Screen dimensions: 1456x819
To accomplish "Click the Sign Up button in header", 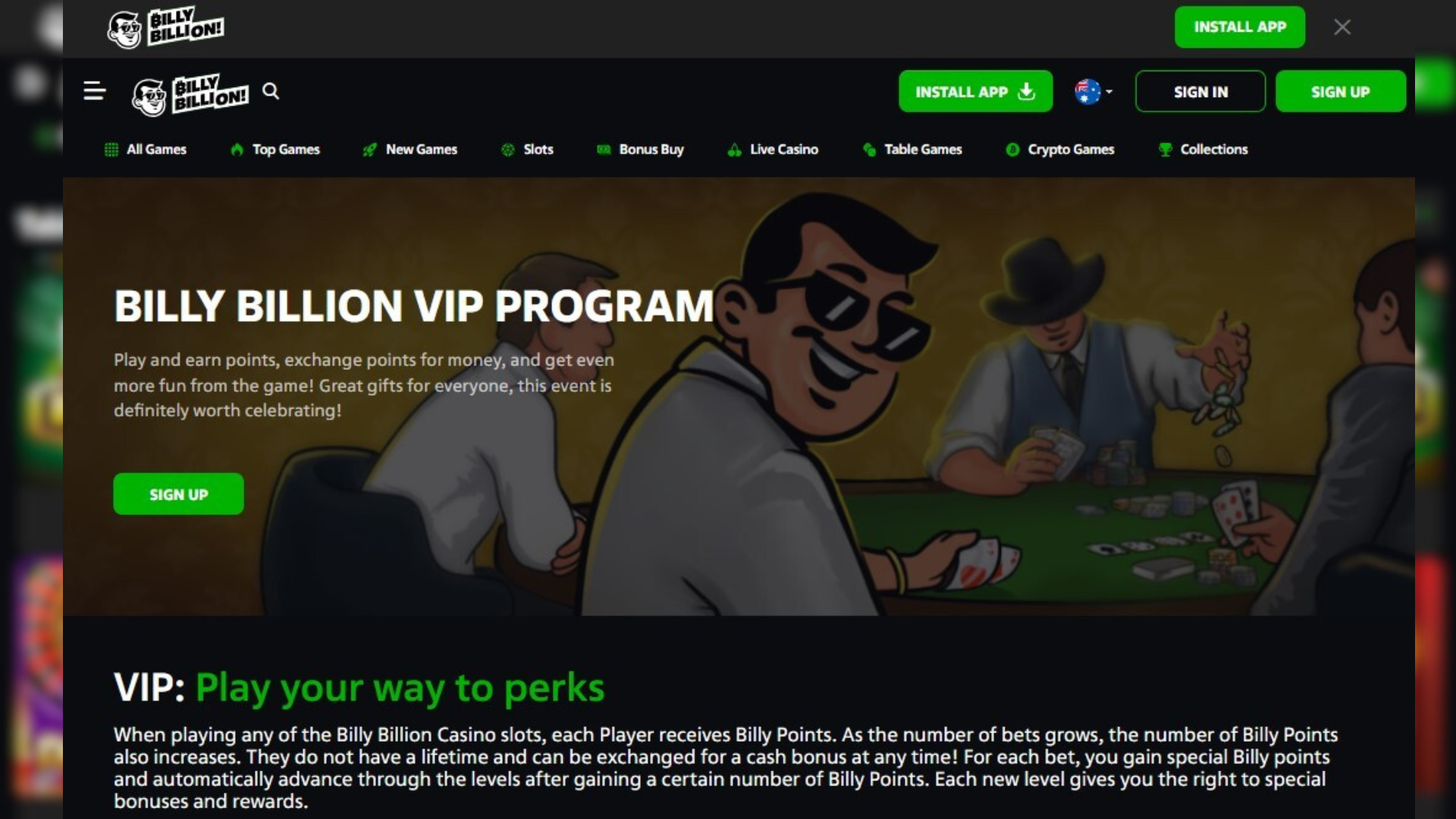I will 1340,92.
